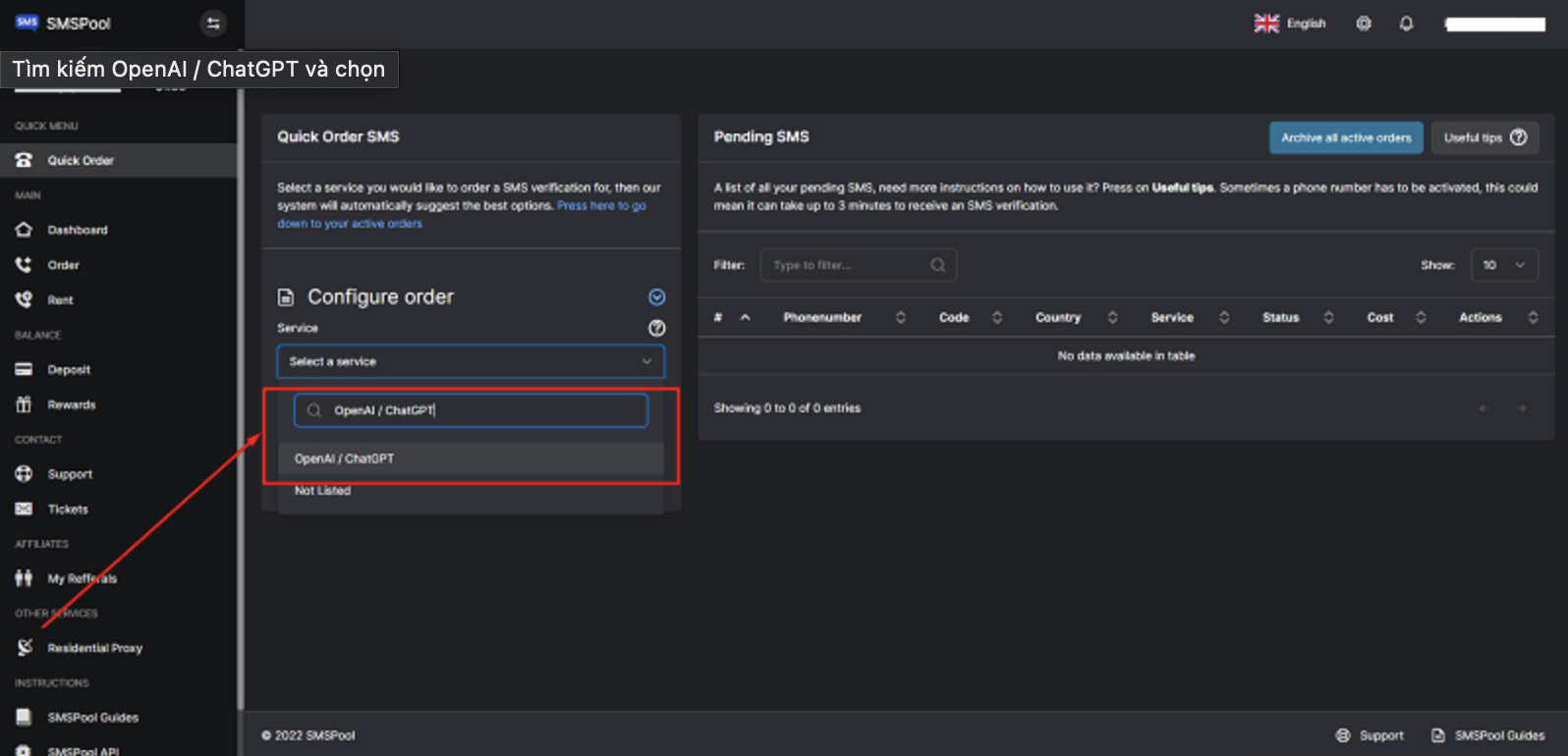Click the settings gear icon in header
The image size is (1568, 756).
point(1364,24)
